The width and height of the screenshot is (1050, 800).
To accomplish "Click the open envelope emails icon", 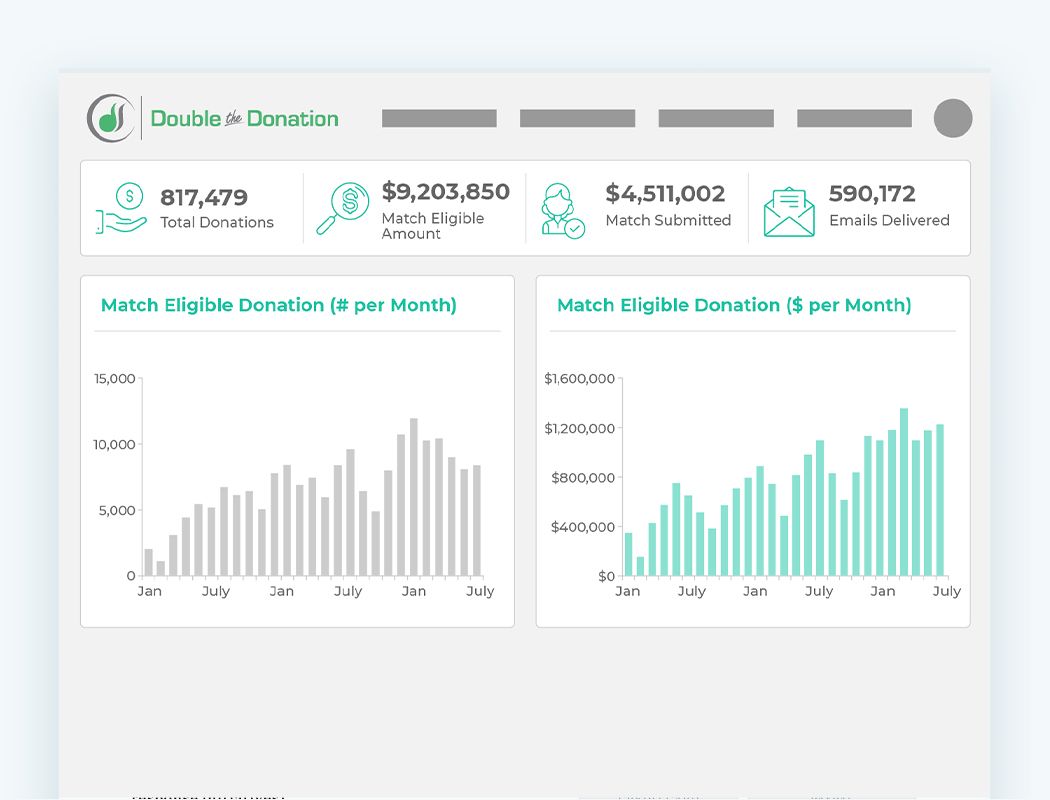I will 790,212.
